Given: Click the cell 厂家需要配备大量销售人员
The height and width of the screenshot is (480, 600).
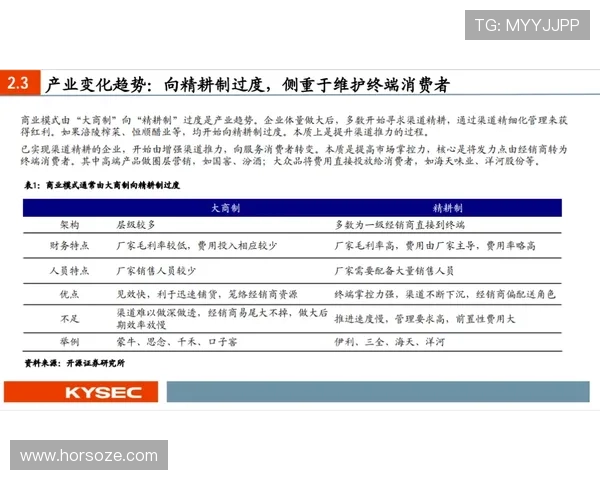Looking at the screenshot, I should pyautogui.click(x=394, y=271).
